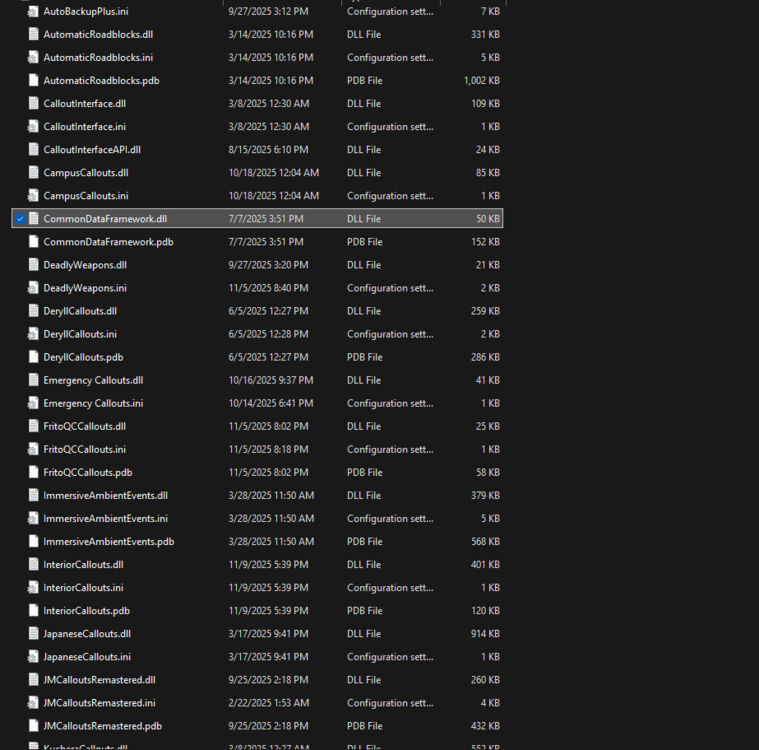Click the DeadlyWeapons.dll file icon
The image size is (759, 750).
[x=33, y=265]
